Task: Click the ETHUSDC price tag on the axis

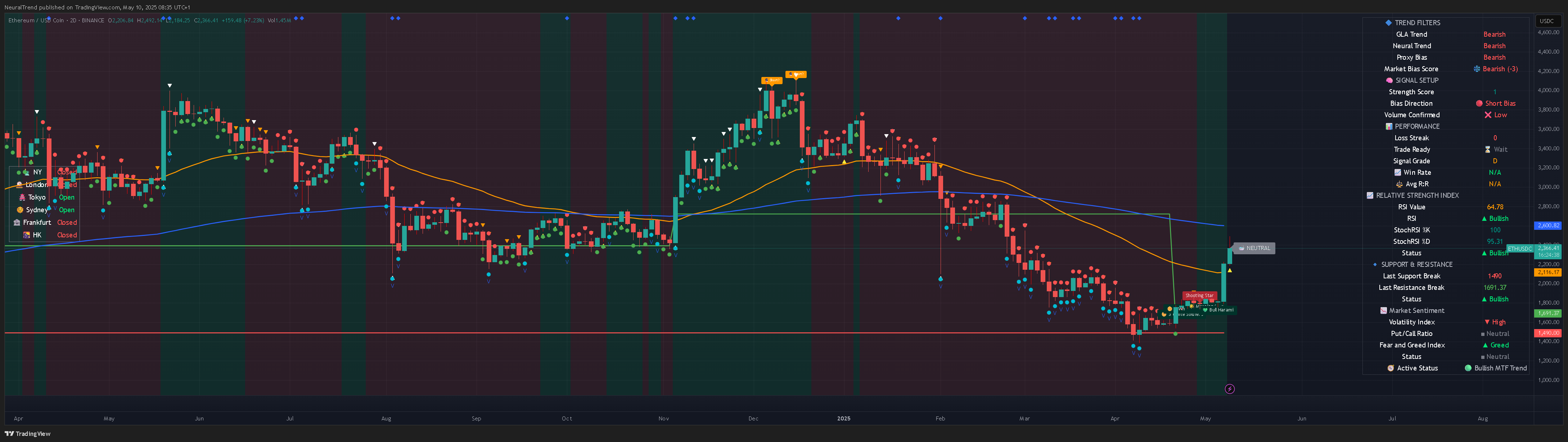Action: click(1519, 249)
